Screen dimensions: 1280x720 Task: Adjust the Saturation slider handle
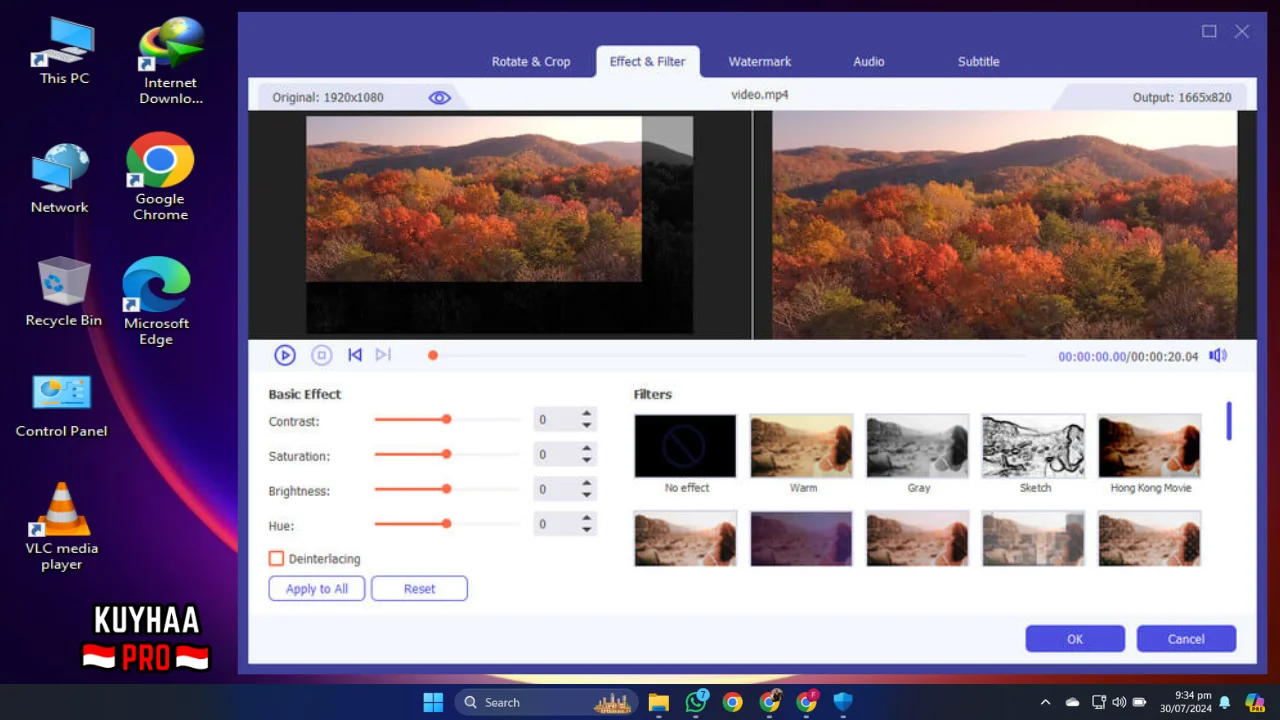coord(447,454)
